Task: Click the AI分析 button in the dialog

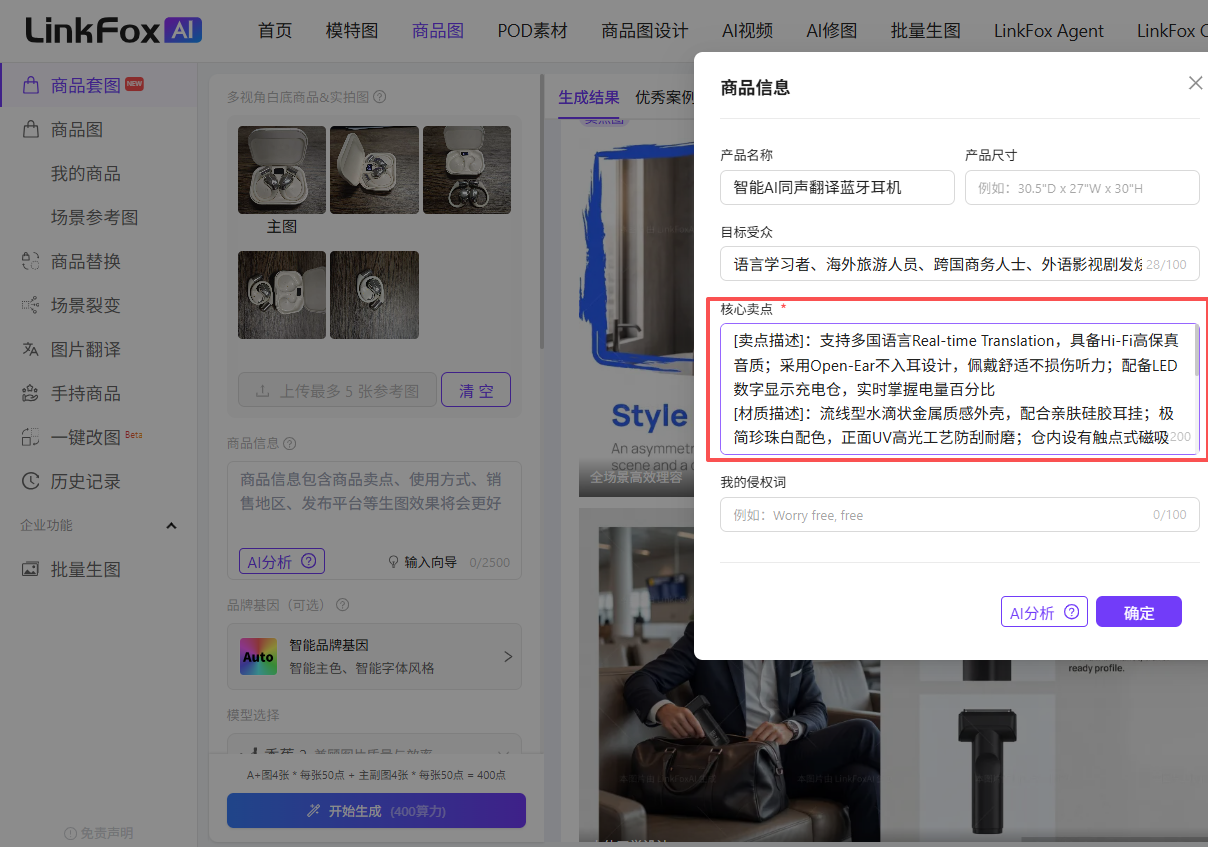Action: coord(1043,612)
